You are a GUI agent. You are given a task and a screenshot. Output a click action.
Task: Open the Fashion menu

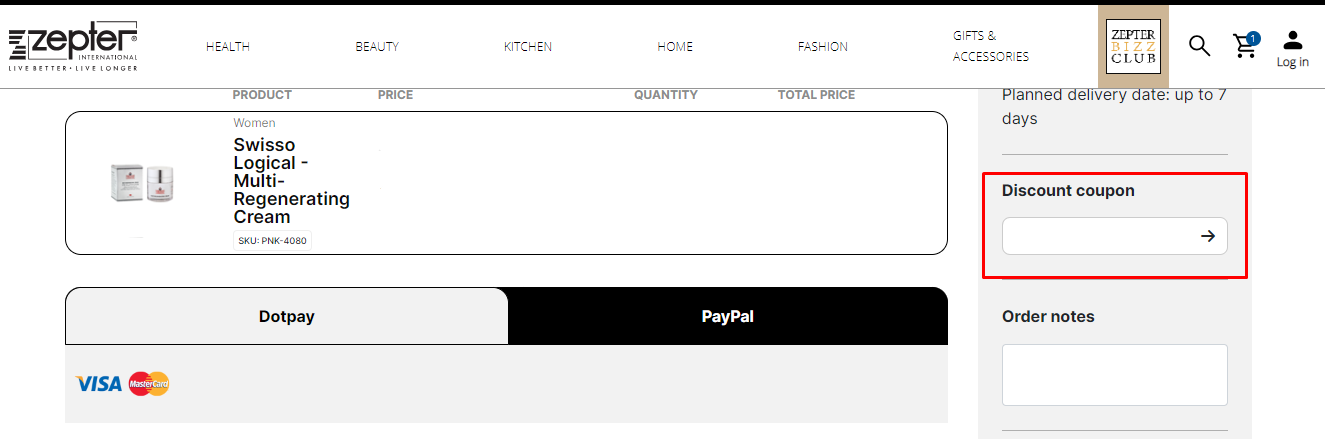tap(823, 47)
